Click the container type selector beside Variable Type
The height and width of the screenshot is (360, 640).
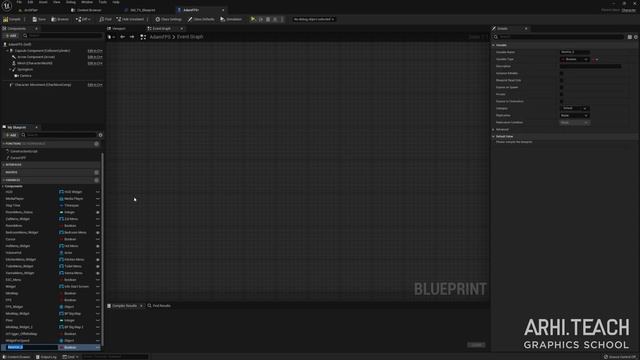point(595,59)
